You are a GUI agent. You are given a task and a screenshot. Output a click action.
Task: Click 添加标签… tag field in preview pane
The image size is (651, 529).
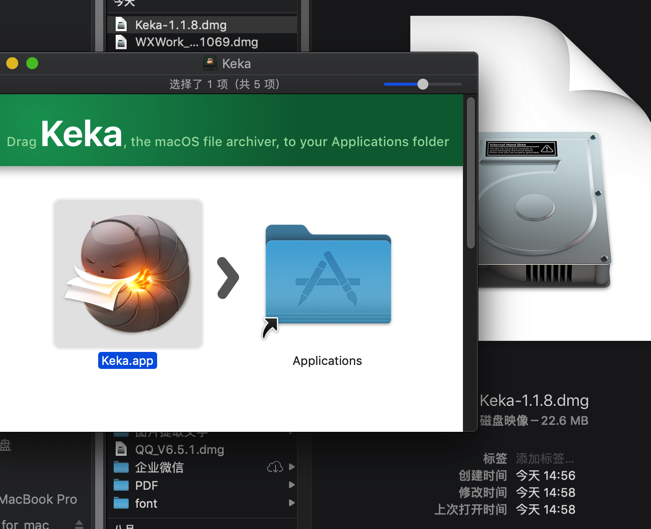tap(545, 458)
